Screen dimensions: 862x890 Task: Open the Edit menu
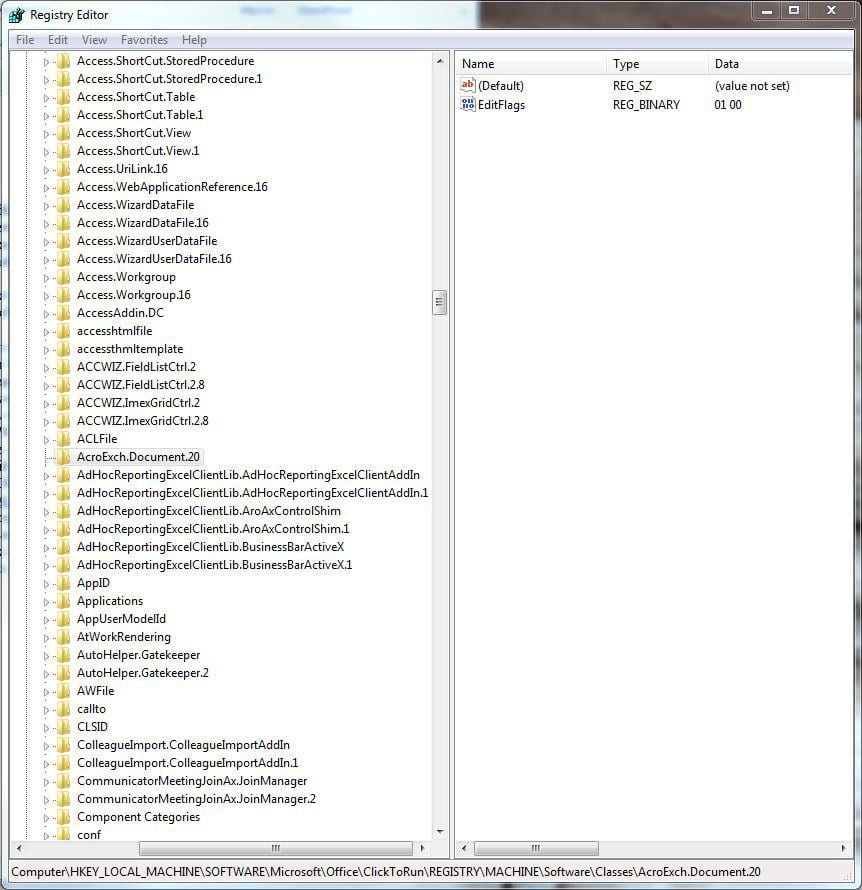[x=57, y=39]
